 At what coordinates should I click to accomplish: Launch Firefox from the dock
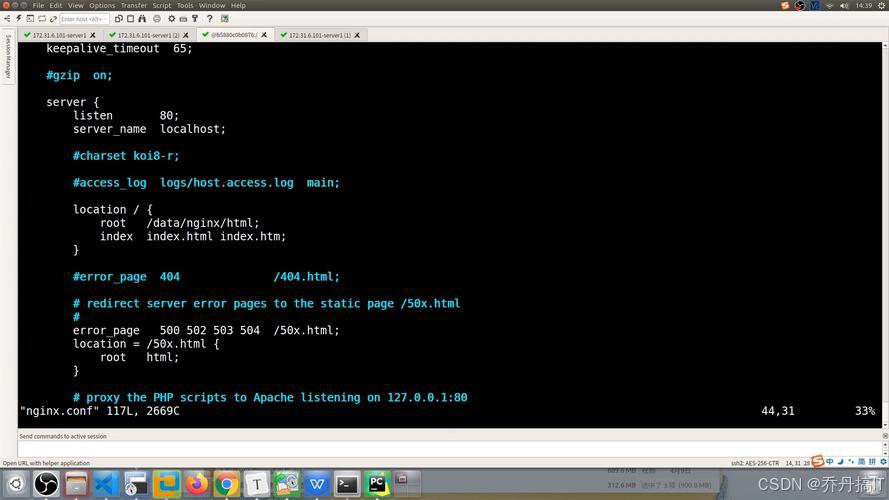[197, 484]
